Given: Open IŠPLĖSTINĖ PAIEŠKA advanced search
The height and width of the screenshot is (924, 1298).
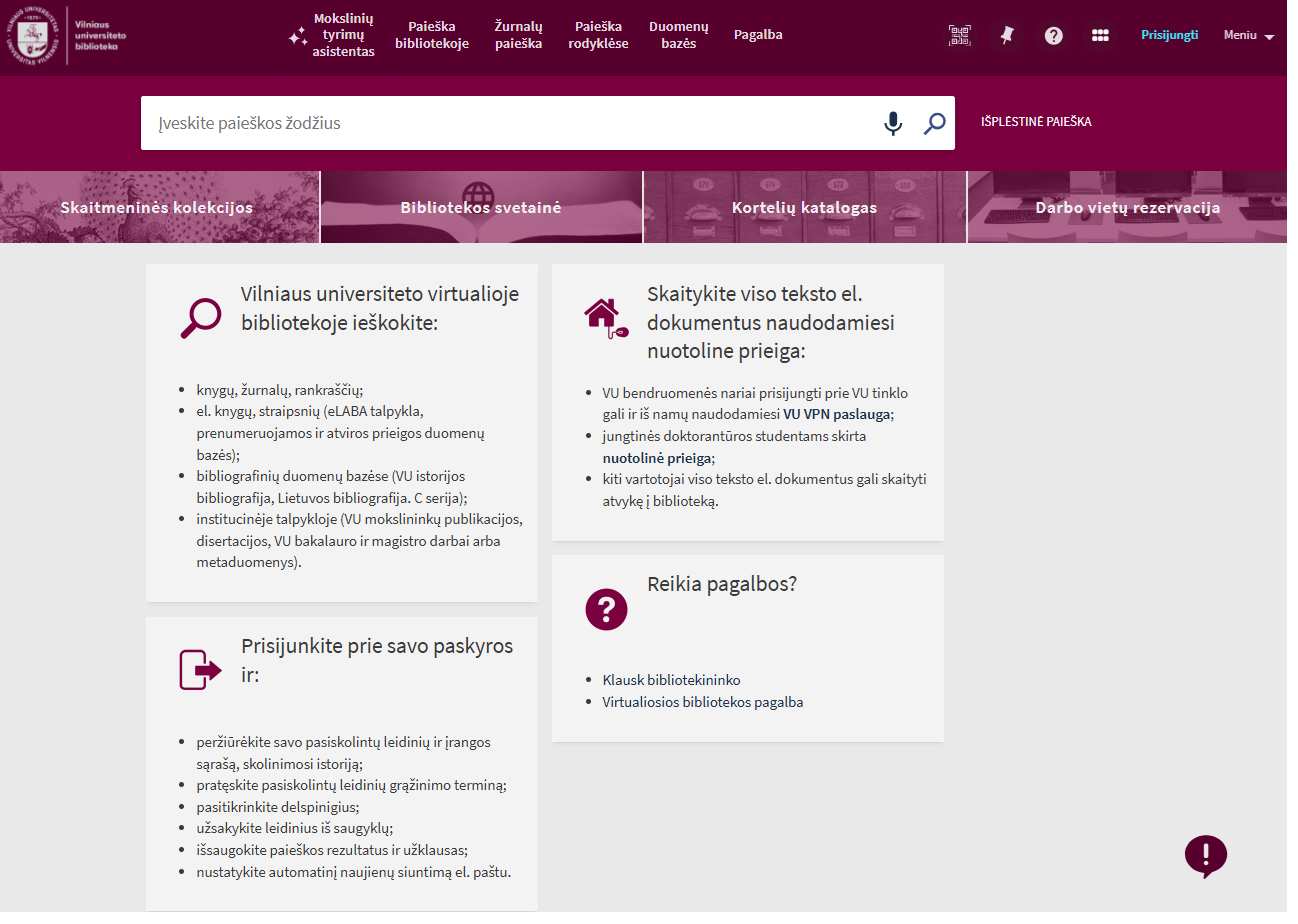Looking at the screenshot, I should pos(1036,122).
